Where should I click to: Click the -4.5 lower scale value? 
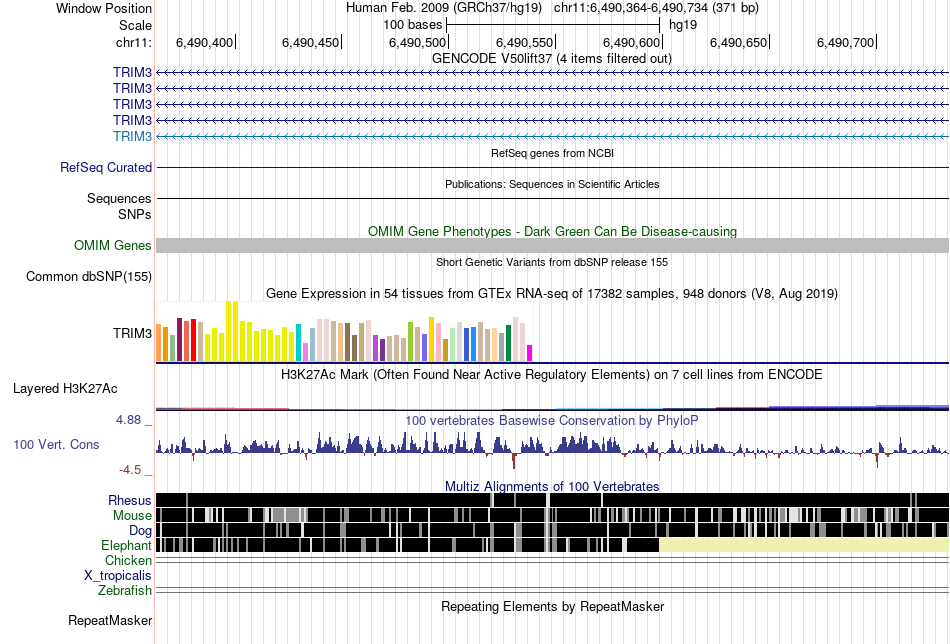point(130,470)
